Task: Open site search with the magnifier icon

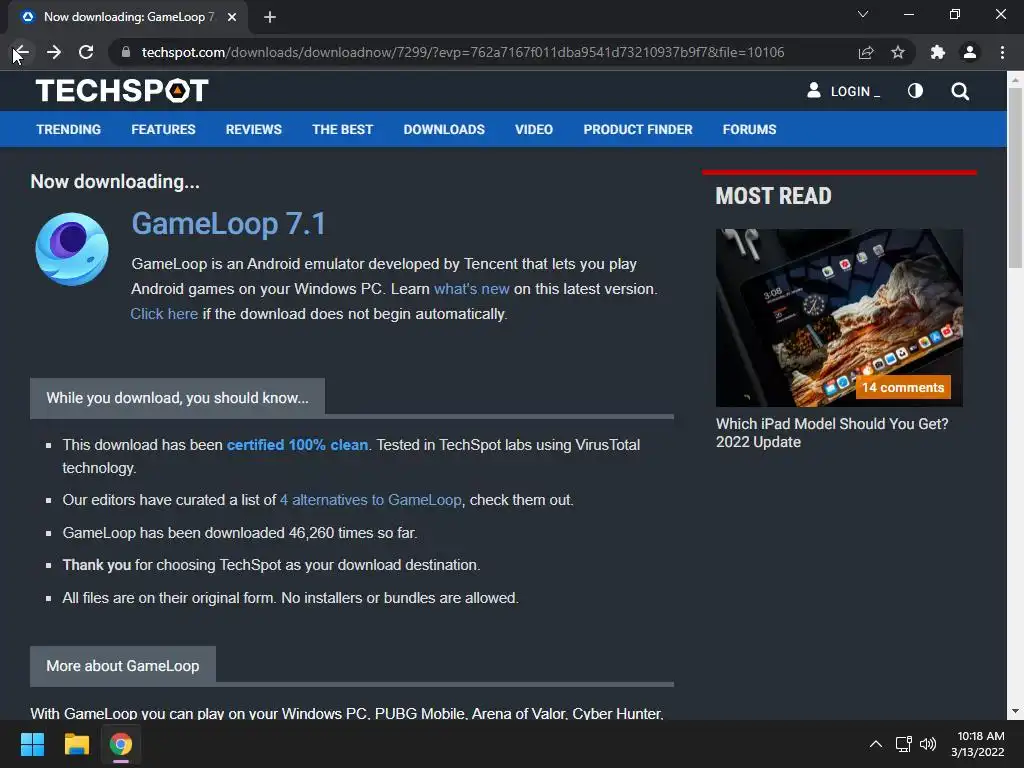Action: point(960,91)
